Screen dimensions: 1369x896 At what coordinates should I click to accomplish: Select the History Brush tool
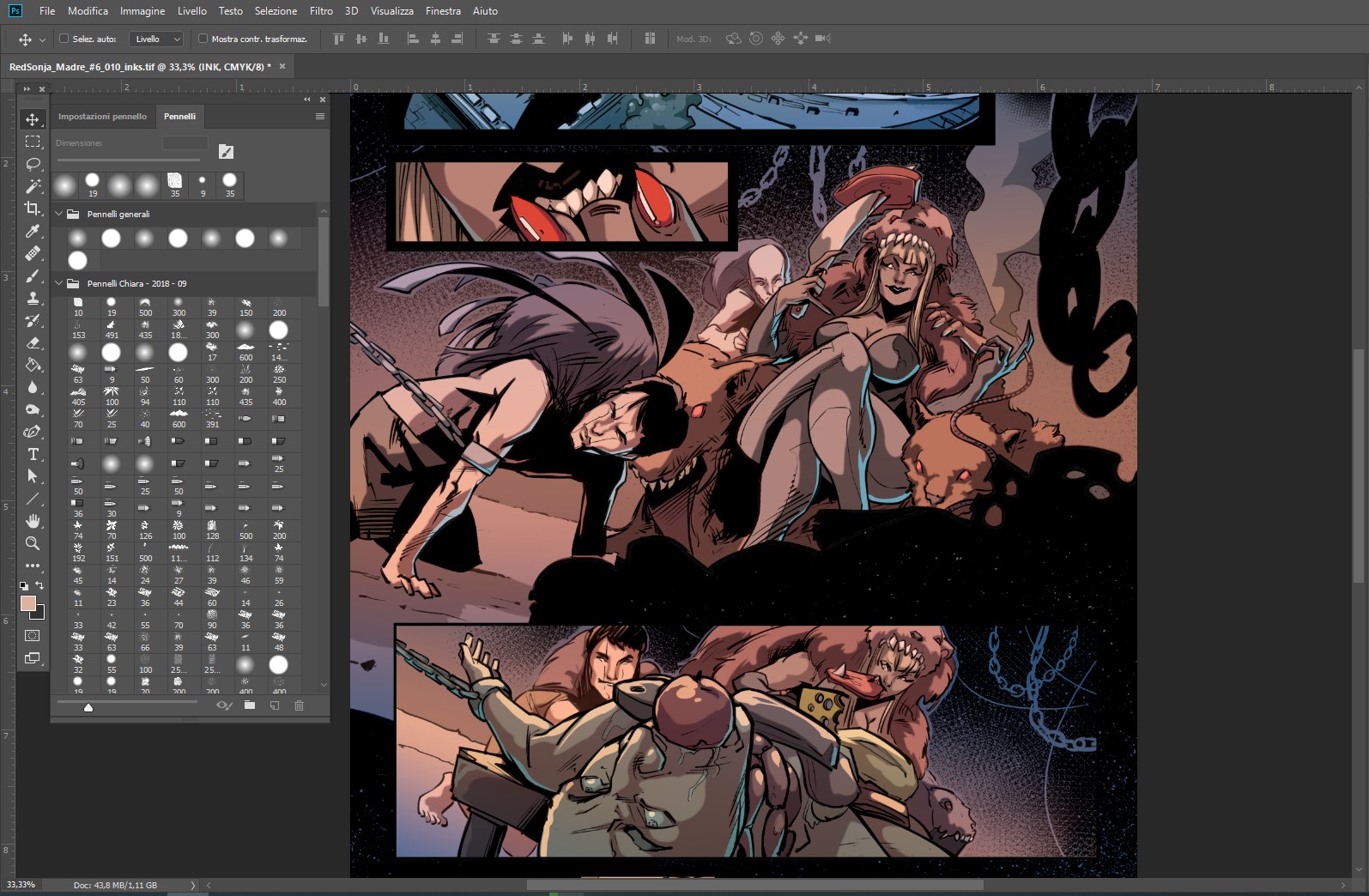(33, 320)
